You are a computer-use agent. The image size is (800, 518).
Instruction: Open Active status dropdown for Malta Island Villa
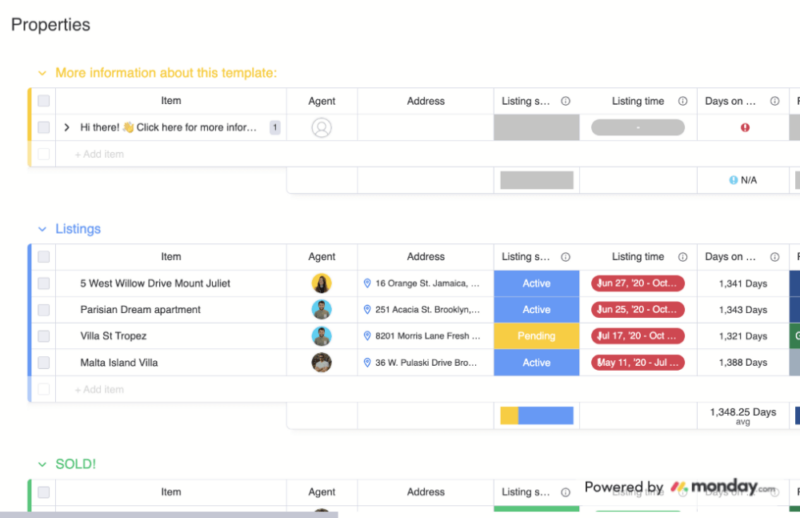point(536,362)
